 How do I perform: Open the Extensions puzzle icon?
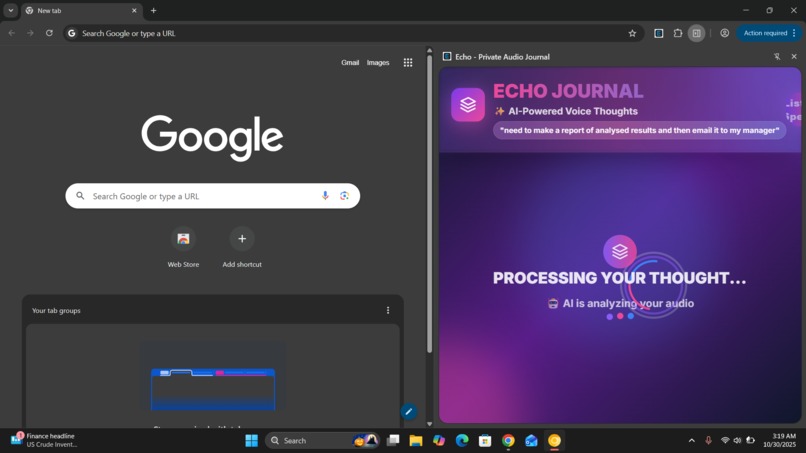677,33
